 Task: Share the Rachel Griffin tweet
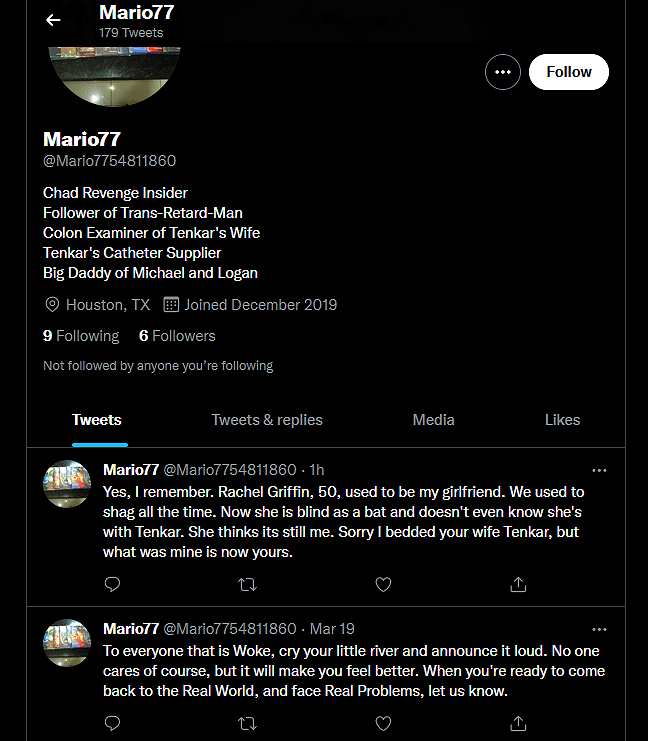(x=518, y=583)
